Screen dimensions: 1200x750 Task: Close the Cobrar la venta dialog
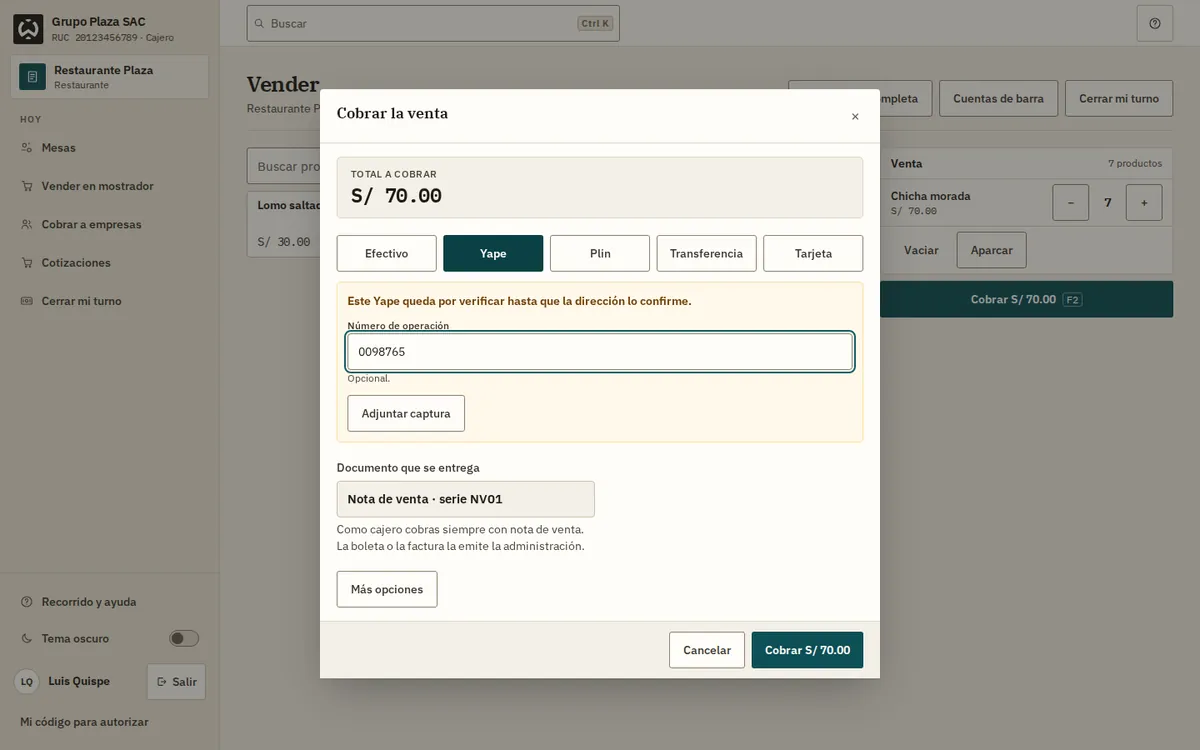tap(855, 116)
